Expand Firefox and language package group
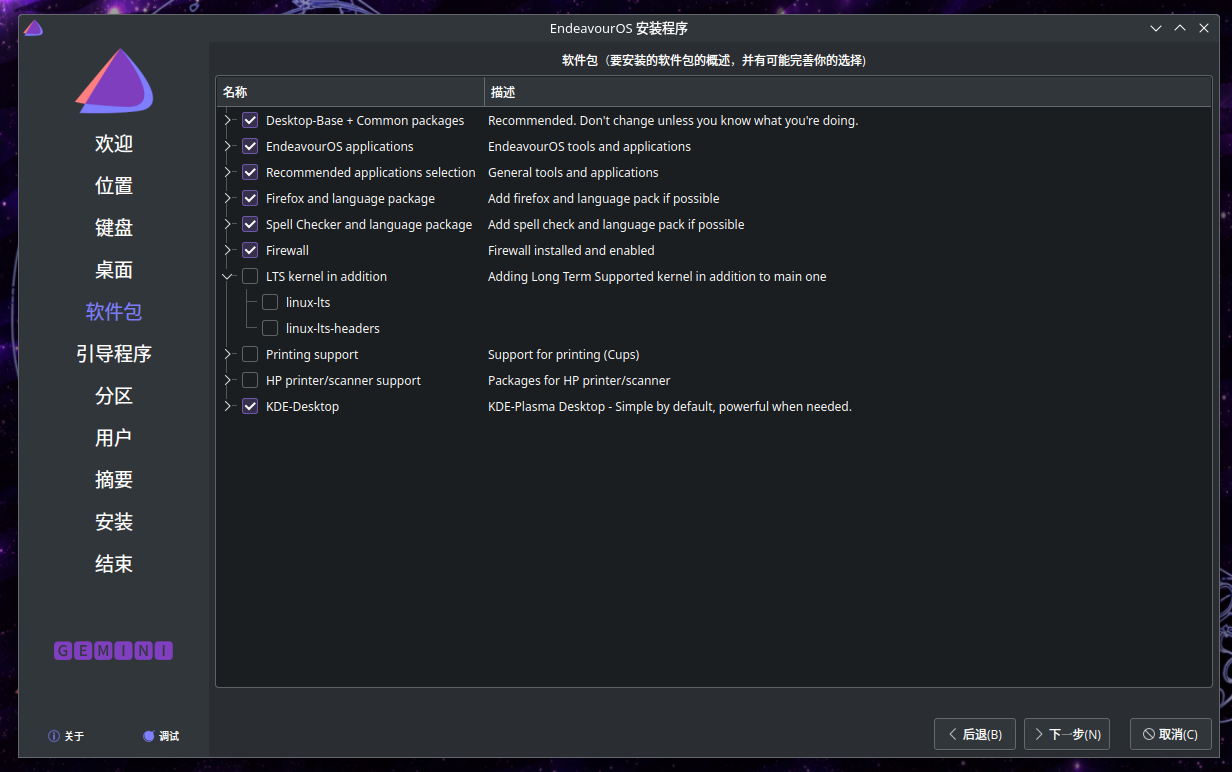The width and height of the screenshot is (1232, 772). pos(228,198)
